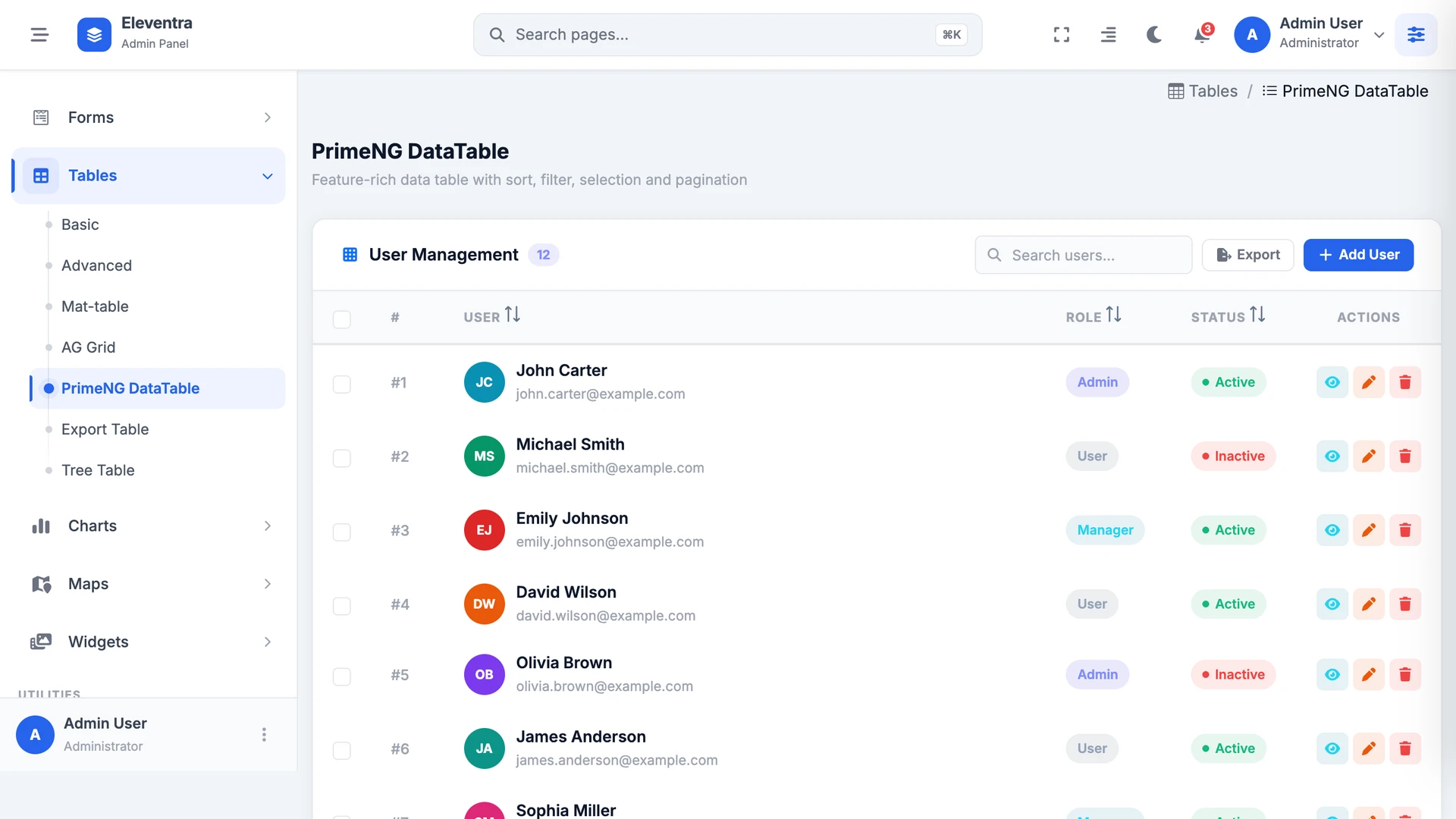Open the Export Table page
The image size is (1456, 819).
[105, 429]
